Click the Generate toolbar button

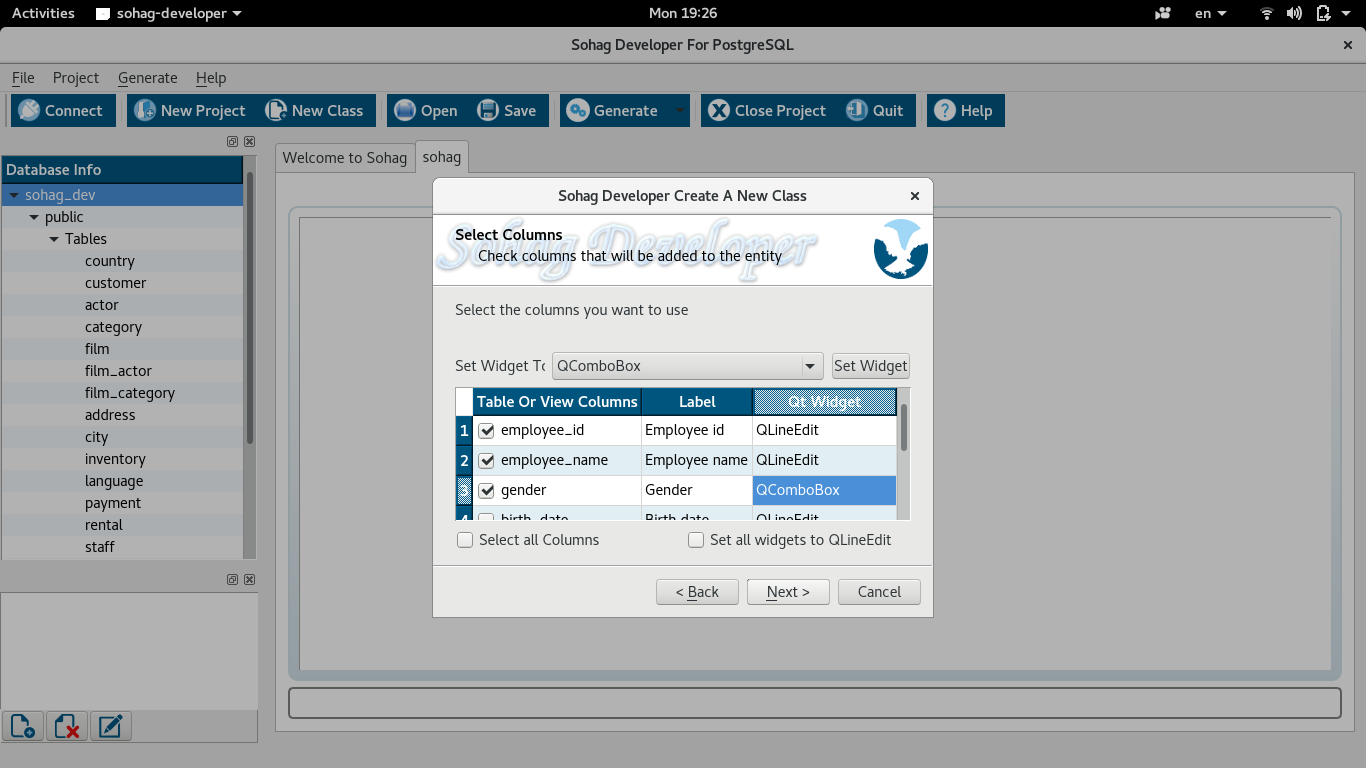(x=613, y=111)
